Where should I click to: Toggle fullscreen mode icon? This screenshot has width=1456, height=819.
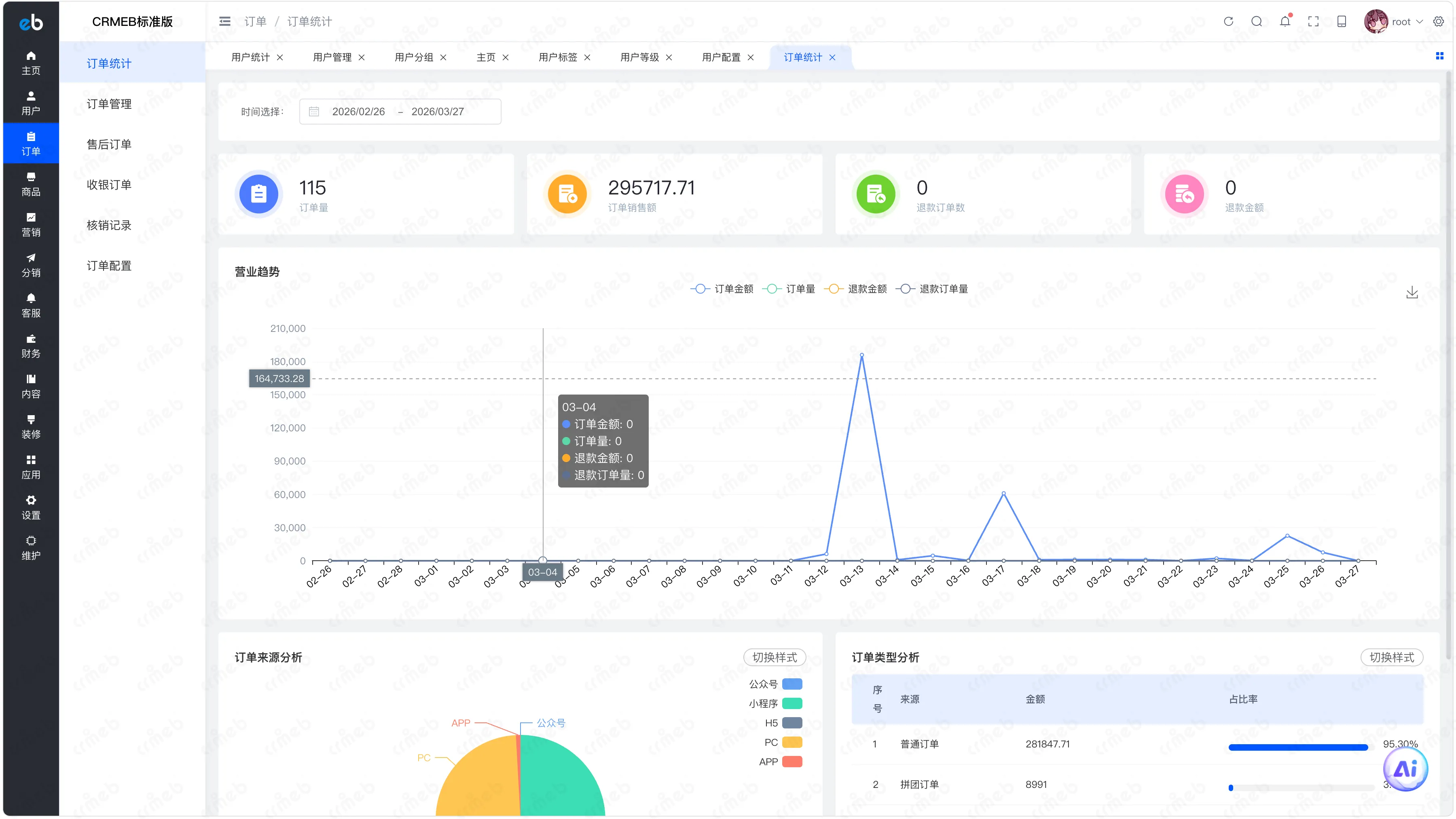pyautogui.click(x=1314, y=21)
